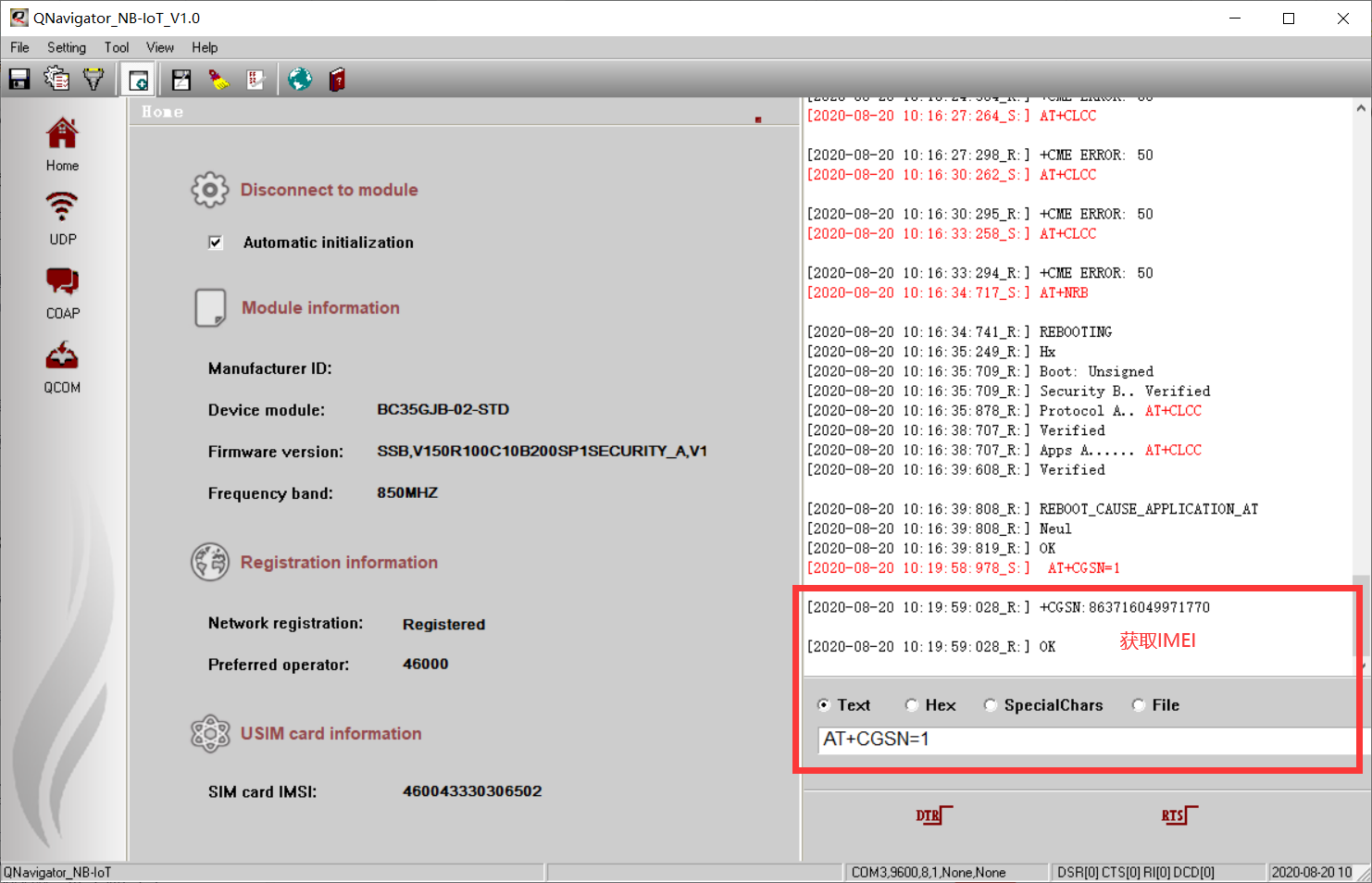Open the Tool menu

click(116, 47)
